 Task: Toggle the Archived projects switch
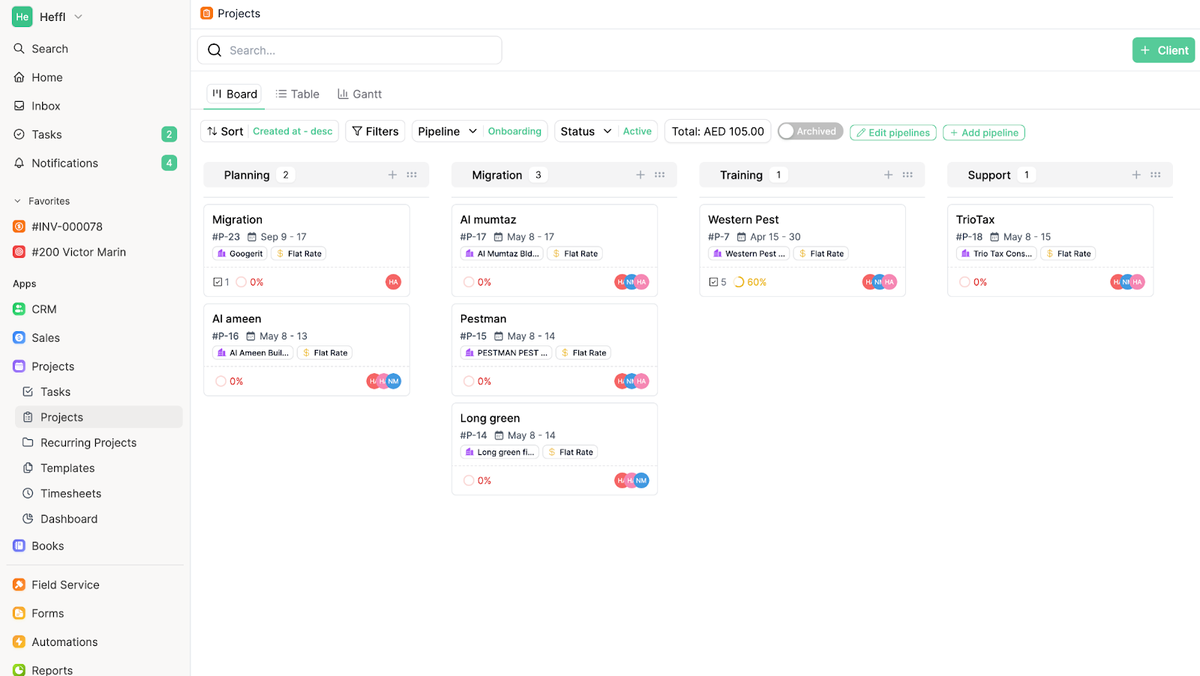click(x=810, y=131)
